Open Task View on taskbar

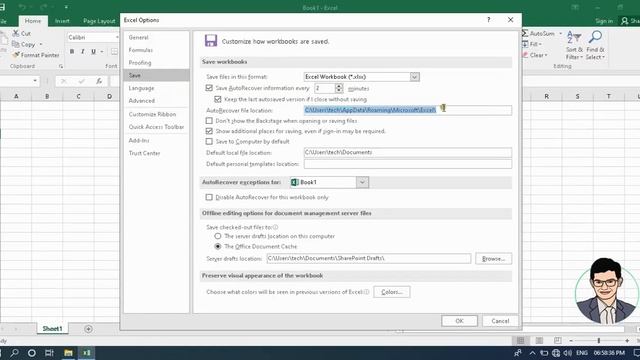pos(49,353)
